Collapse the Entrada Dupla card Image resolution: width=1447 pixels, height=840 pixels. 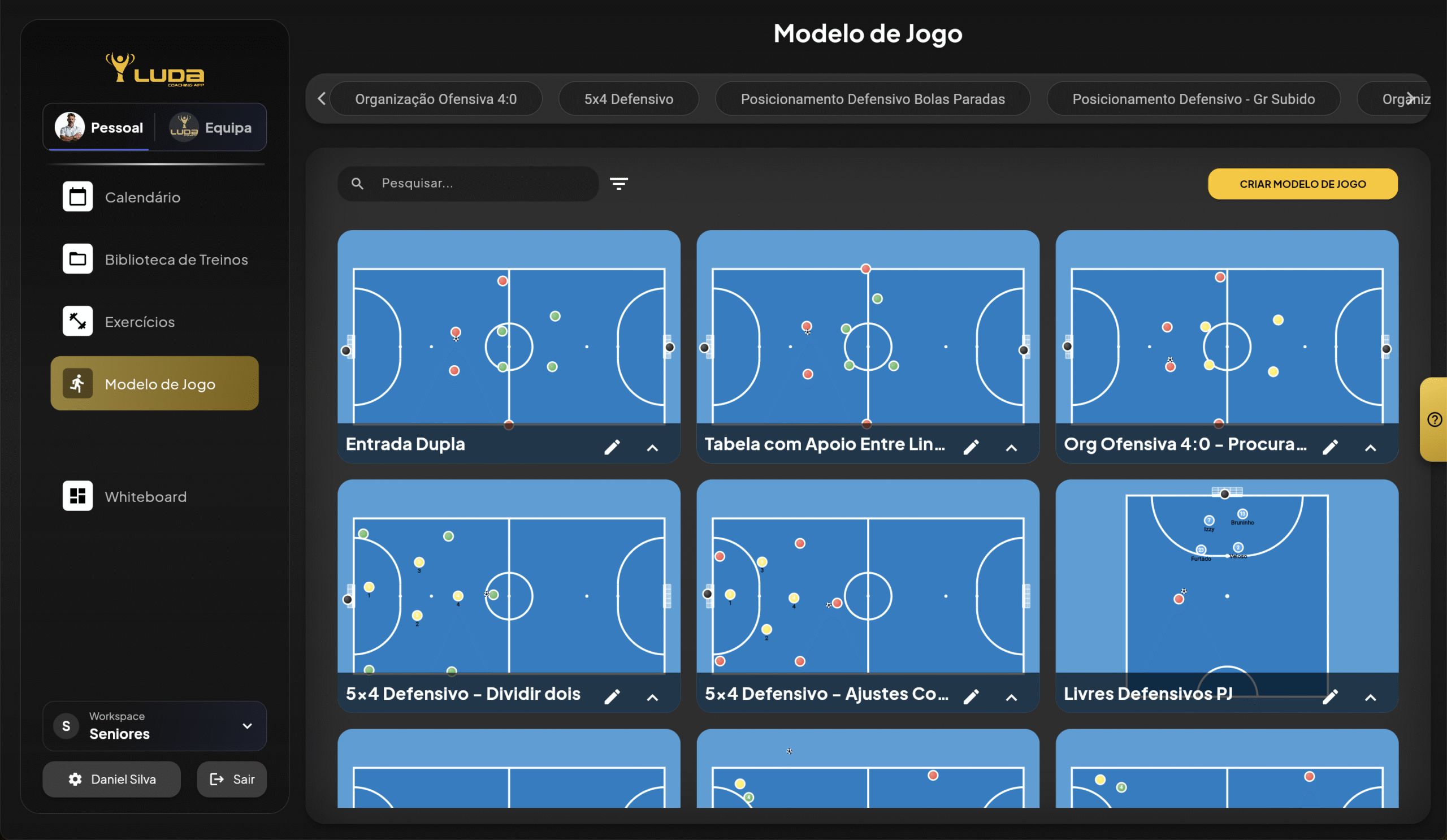(652, 448)
